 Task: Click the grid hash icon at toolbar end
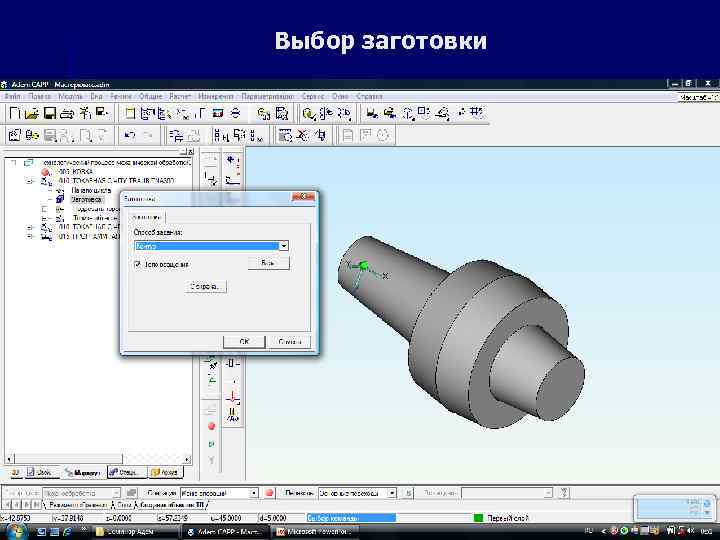pos(478,112)
